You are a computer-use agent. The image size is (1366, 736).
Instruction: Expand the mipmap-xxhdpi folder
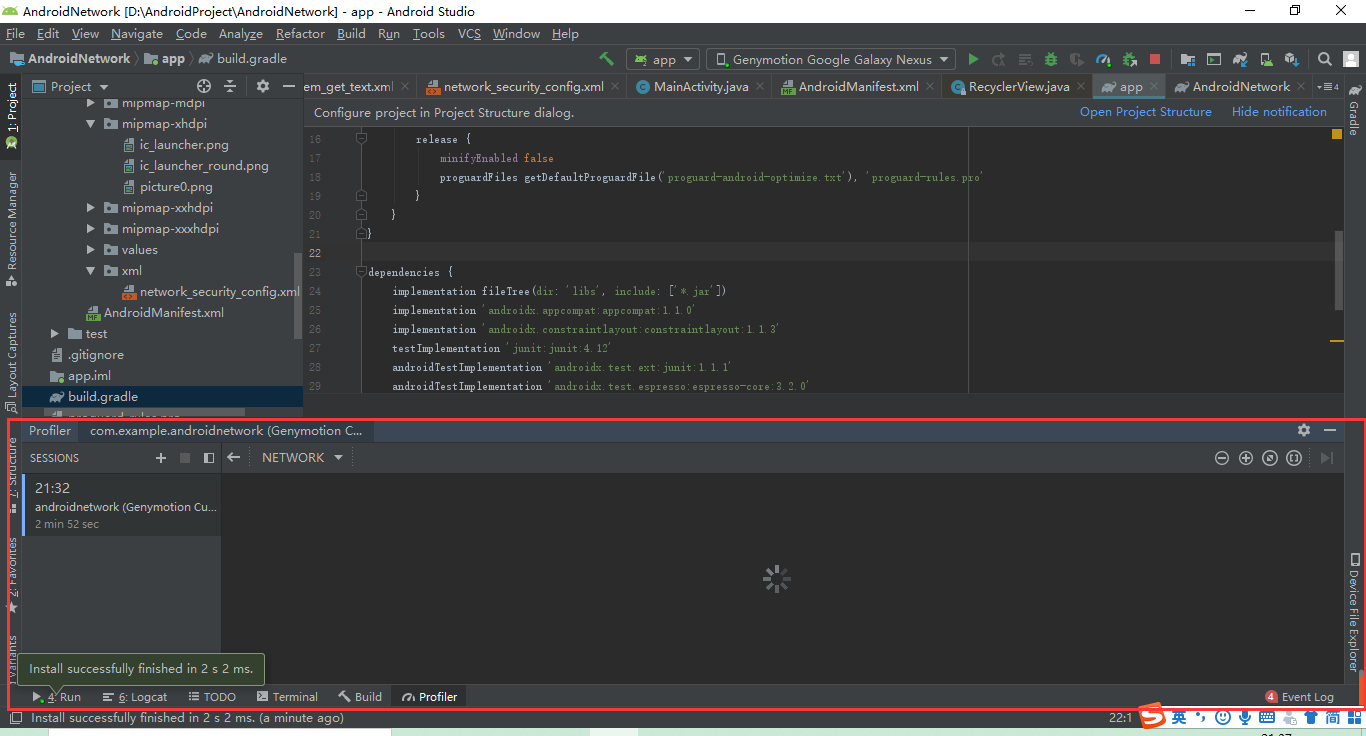tap(90, 208)
